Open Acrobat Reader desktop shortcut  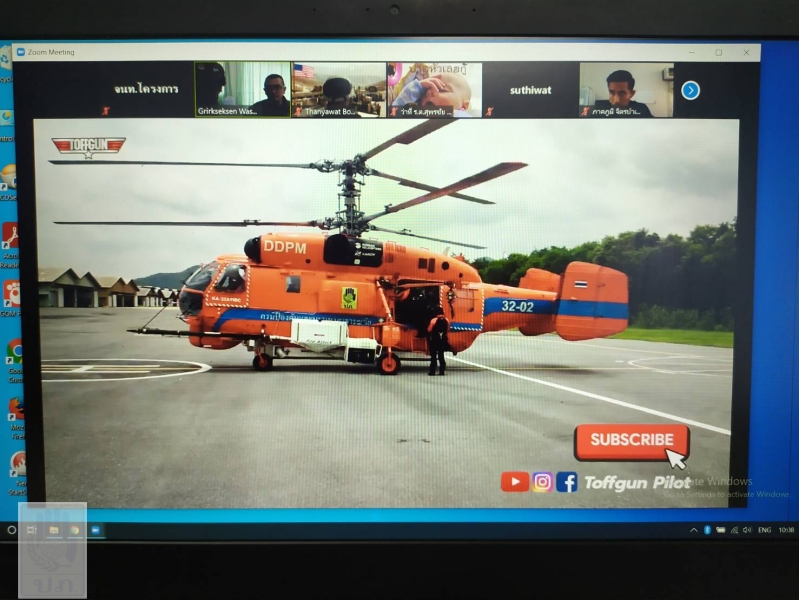[x=10, y=245]
